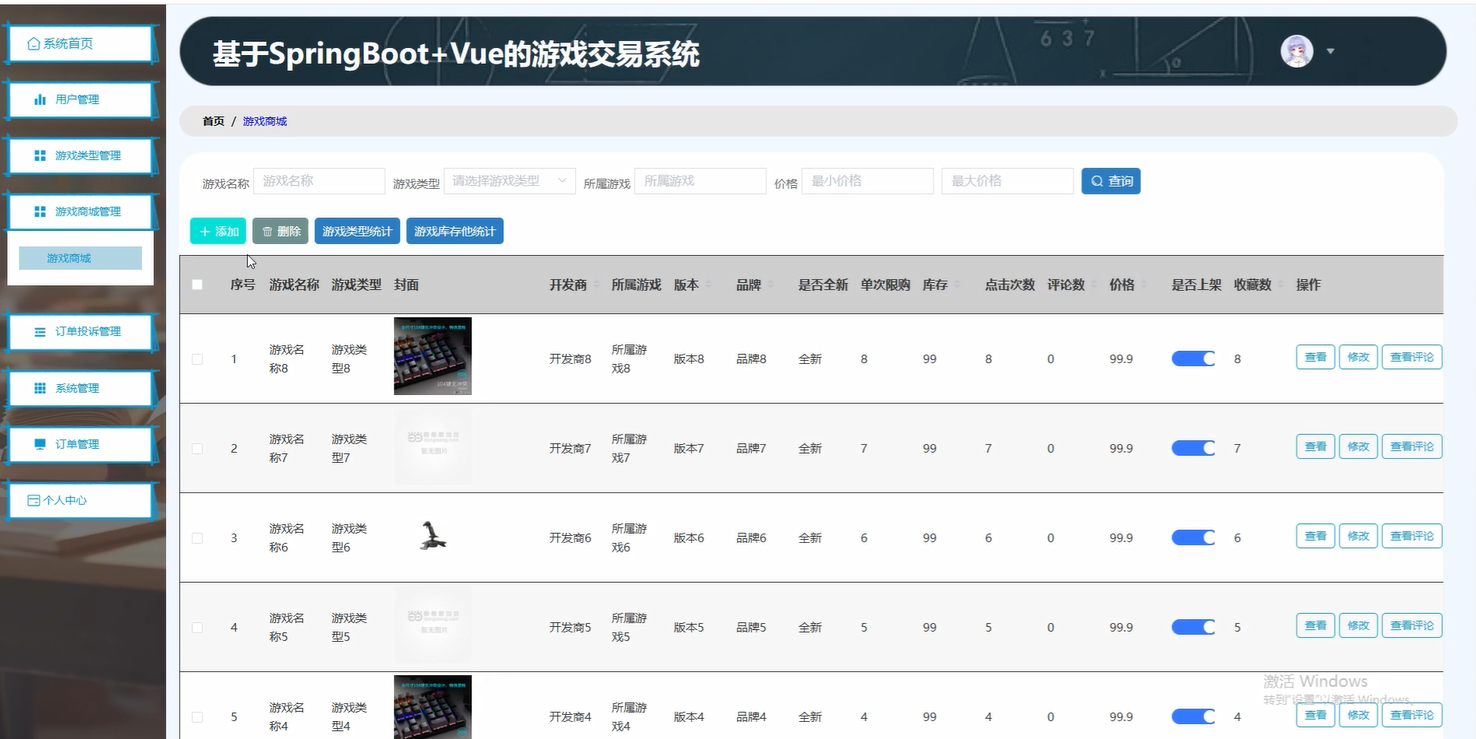Toggle 是否上架 switch for 游戏名称7
The image size is (1476, 739).
(x=1193, y=449)
